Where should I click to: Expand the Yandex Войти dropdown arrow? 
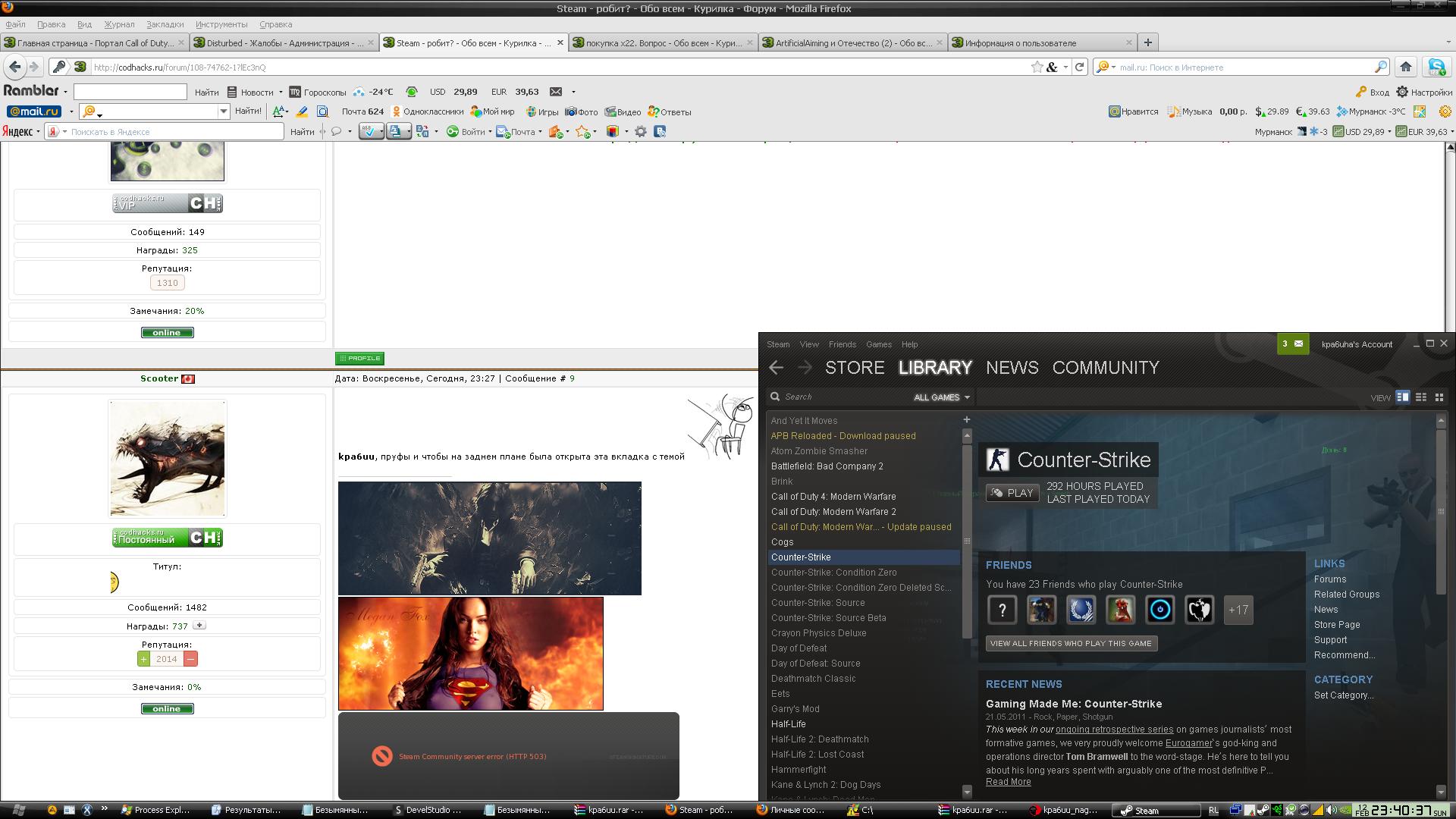point(490,131)
